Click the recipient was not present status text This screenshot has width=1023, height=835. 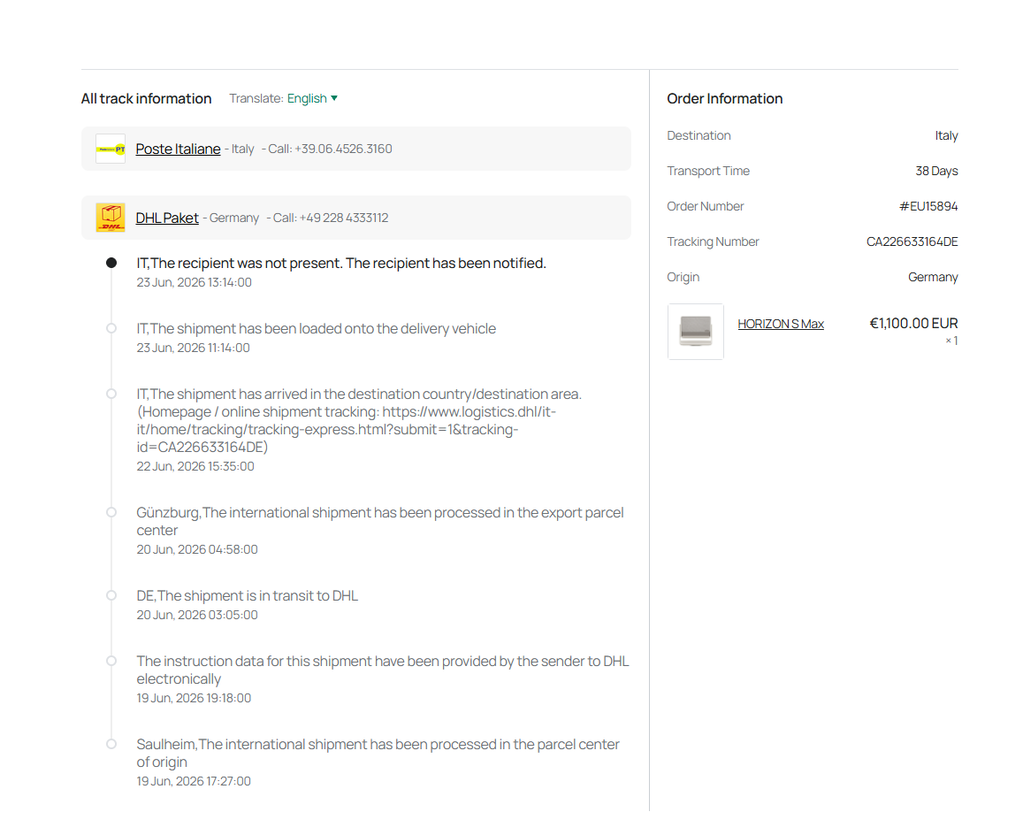341,263
